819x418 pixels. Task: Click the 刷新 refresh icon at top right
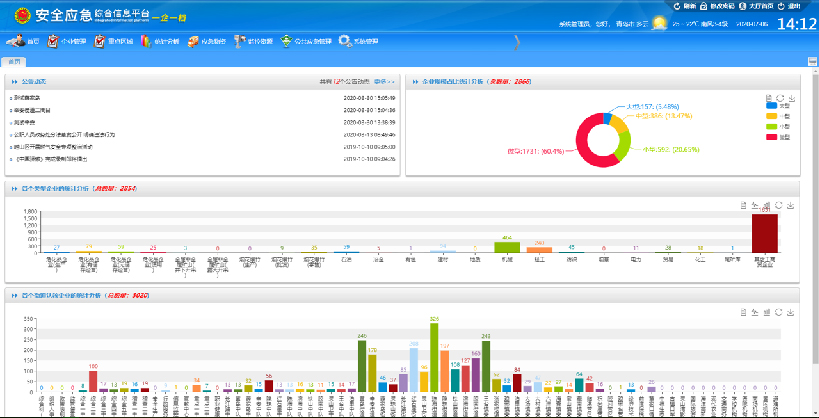(677, 6)
